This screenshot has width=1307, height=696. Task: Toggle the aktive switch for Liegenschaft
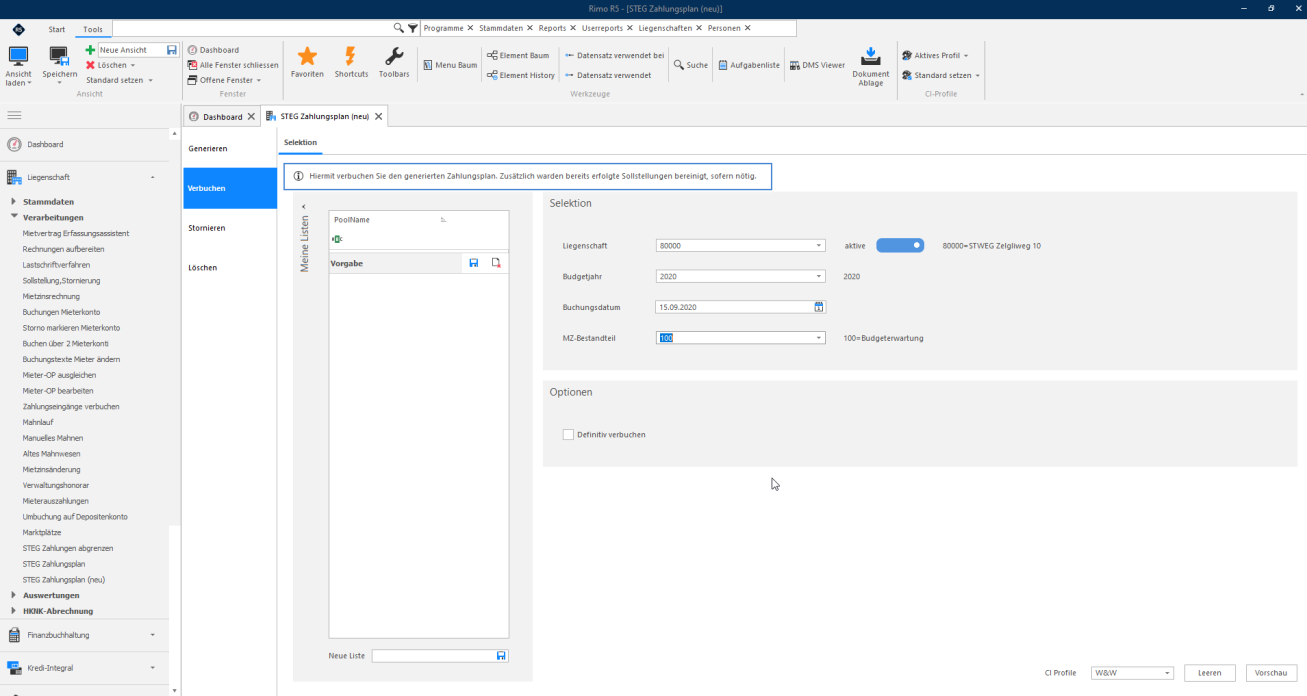point(900,245)
